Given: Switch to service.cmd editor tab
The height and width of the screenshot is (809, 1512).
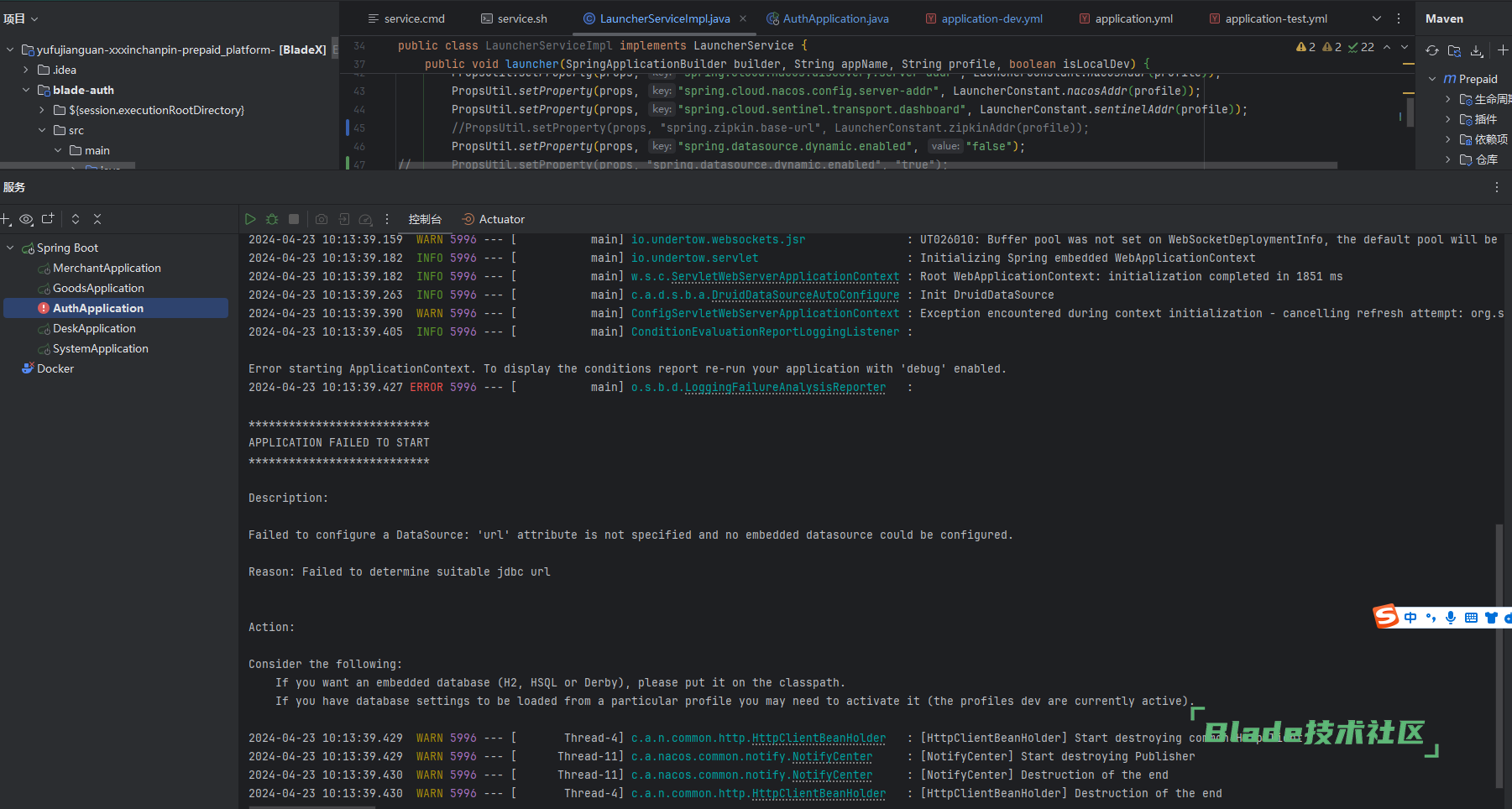Looking at the screenshot, I should (x=406, y=18).
